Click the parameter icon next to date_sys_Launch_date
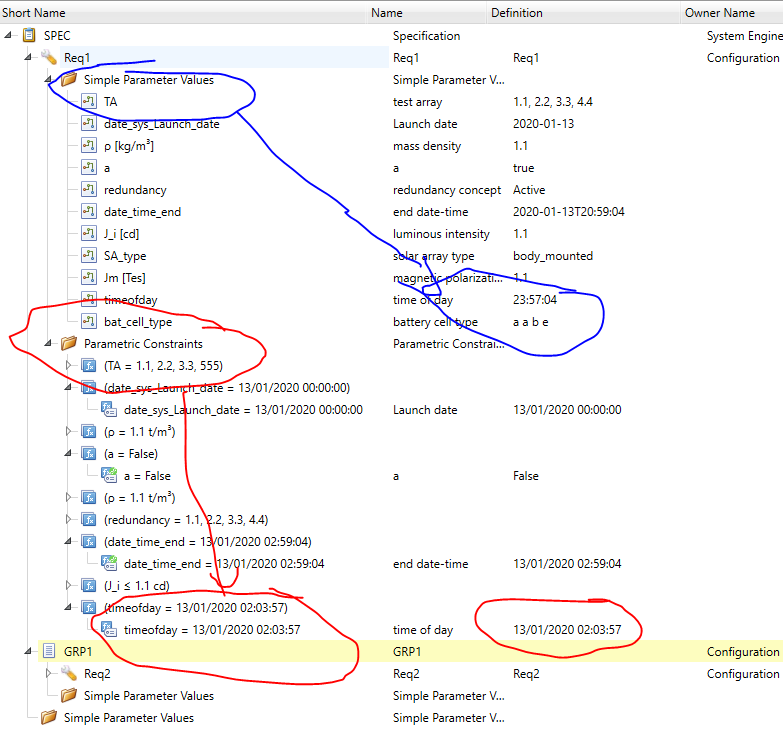Screen dimensions: 783x730 89,123
